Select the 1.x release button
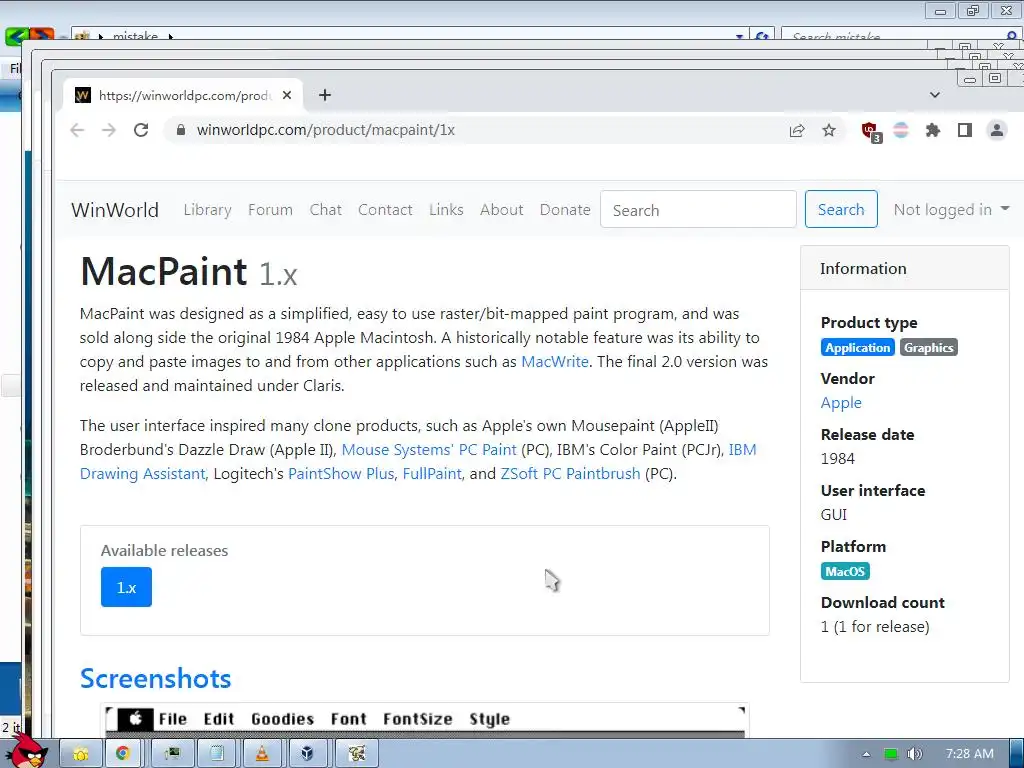The height and width of the screenshot is (768, 1024). [x=126, y=587]
